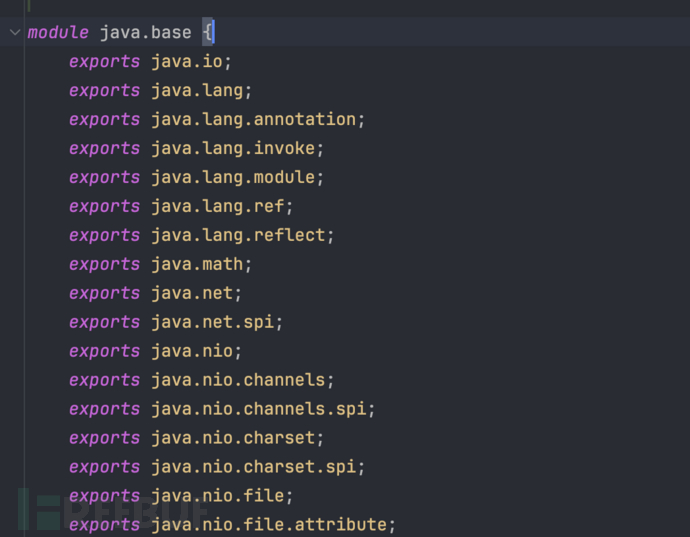The image size is (690, 537).
Task: Click java.lang.module package text
Action: (237, 178)
